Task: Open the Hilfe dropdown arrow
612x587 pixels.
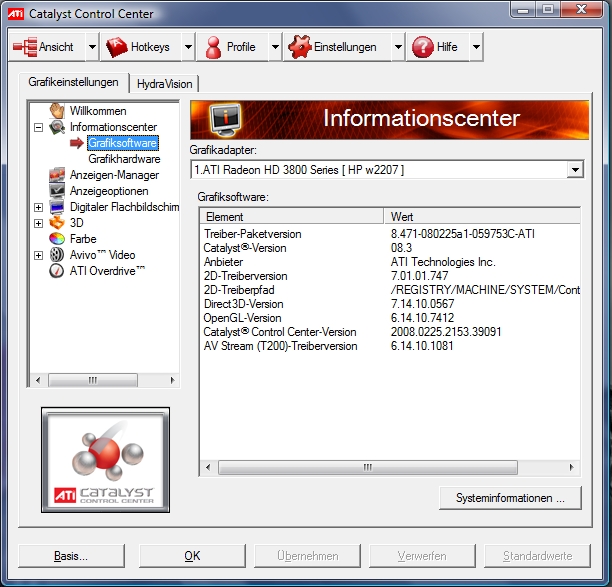Action: (476, 47)
